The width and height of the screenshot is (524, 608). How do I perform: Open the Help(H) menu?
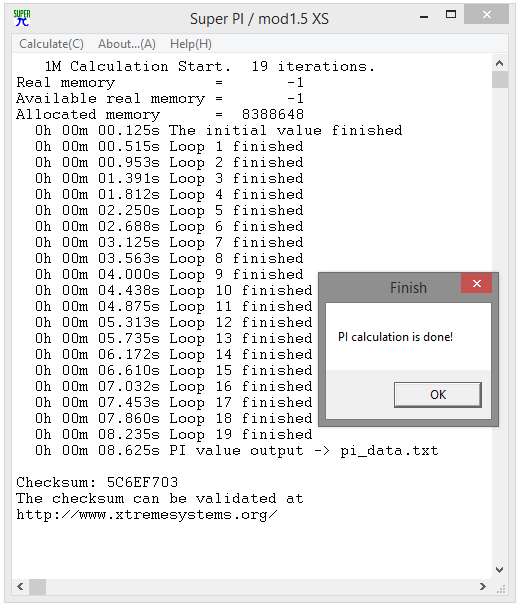[191, 44]
